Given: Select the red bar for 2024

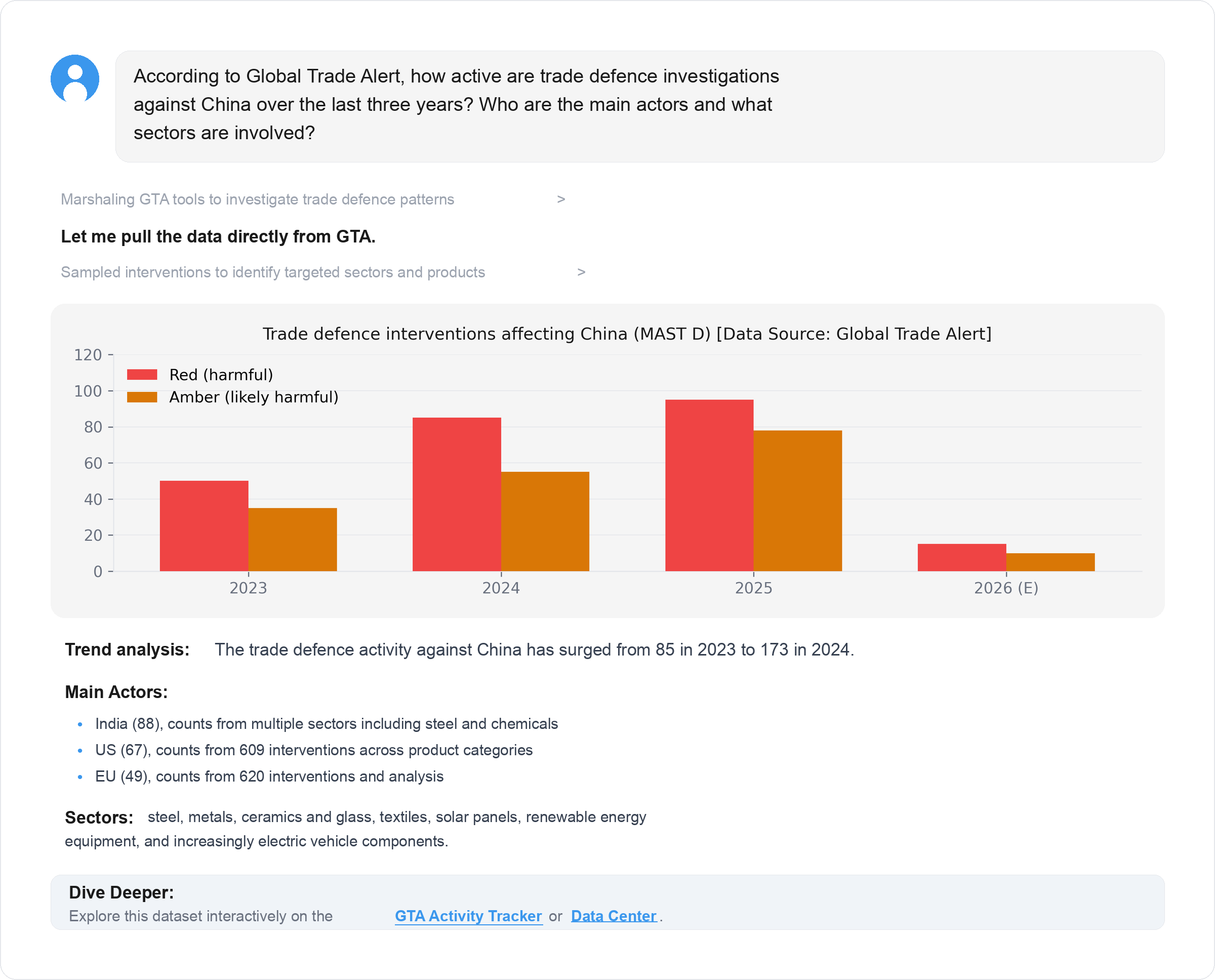Looking at the screenshot, I should pyautogui.click(x=457, y=494).
